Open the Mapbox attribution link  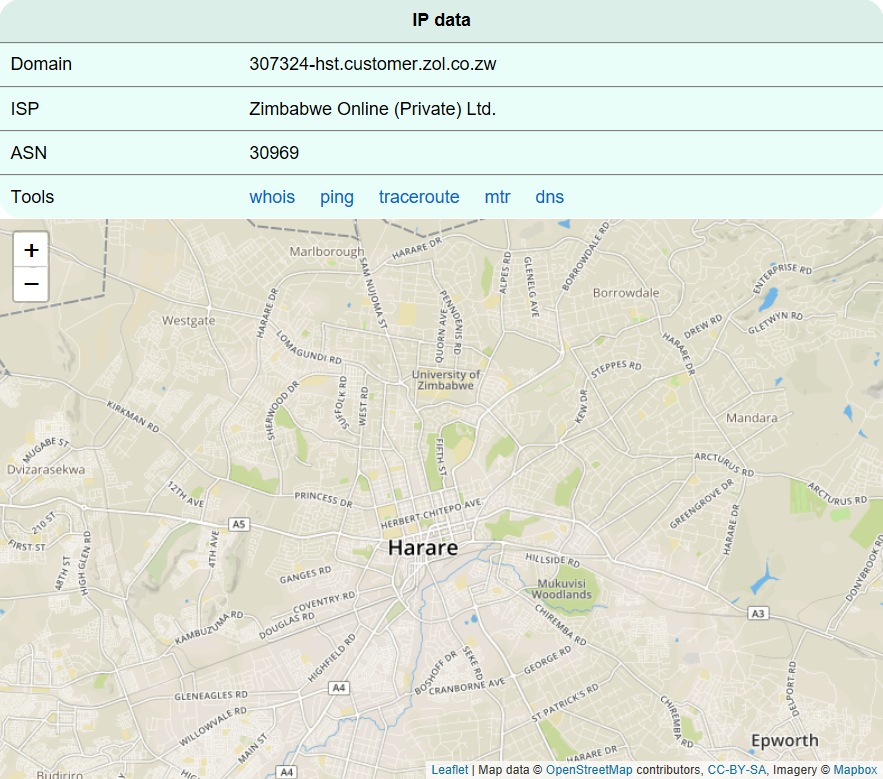click(x=855, y=770)
